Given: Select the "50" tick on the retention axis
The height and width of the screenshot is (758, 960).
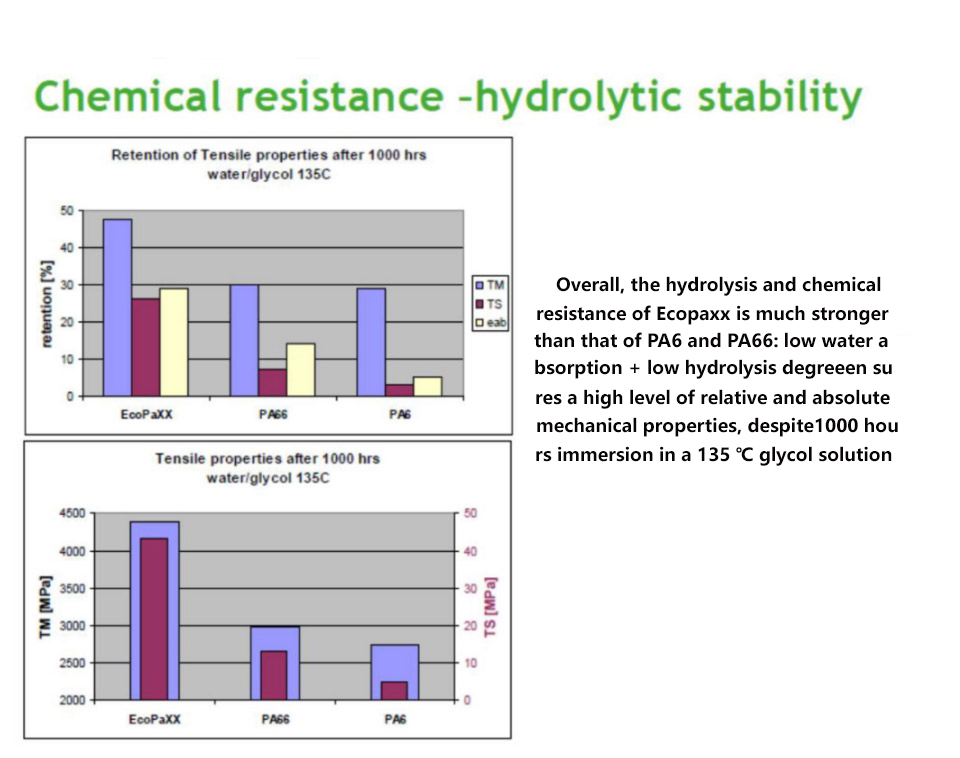Looking at the screenshot, I should (x=67, y=211).
